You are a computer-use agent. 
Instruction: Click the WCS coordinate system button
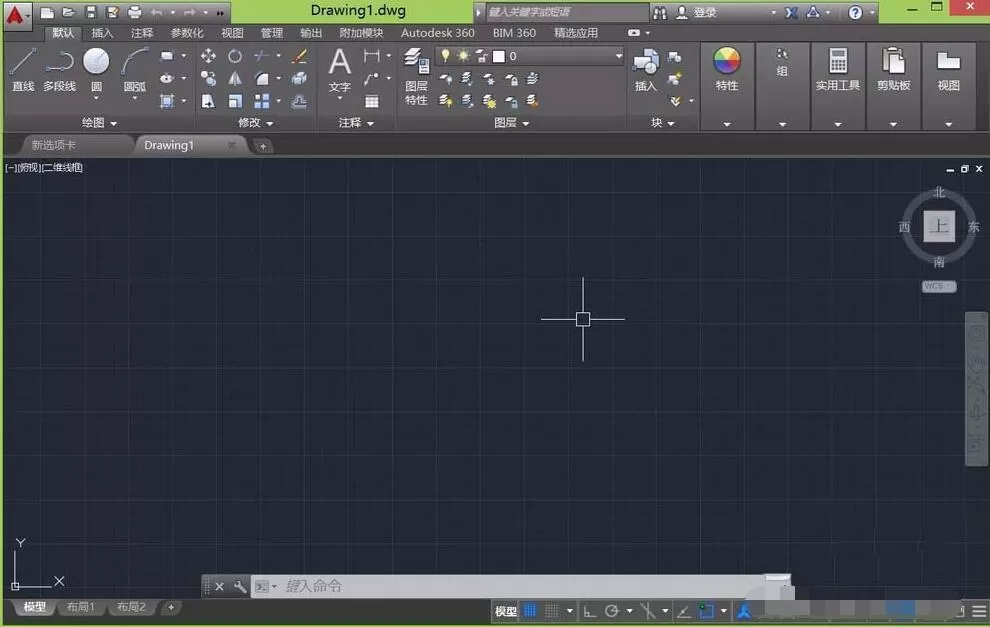(x=939, y=286)
